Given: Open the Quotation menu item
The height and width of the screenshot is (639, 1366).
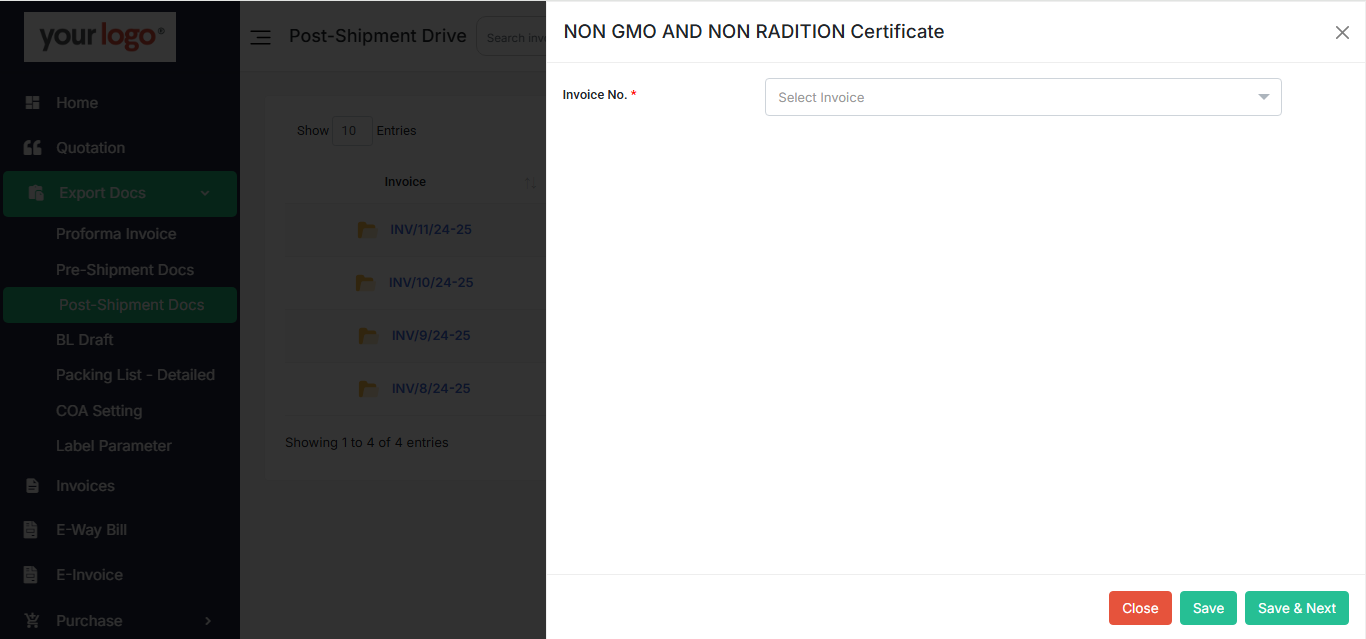Looking at the screenshot, I should (x=91, y=148).
